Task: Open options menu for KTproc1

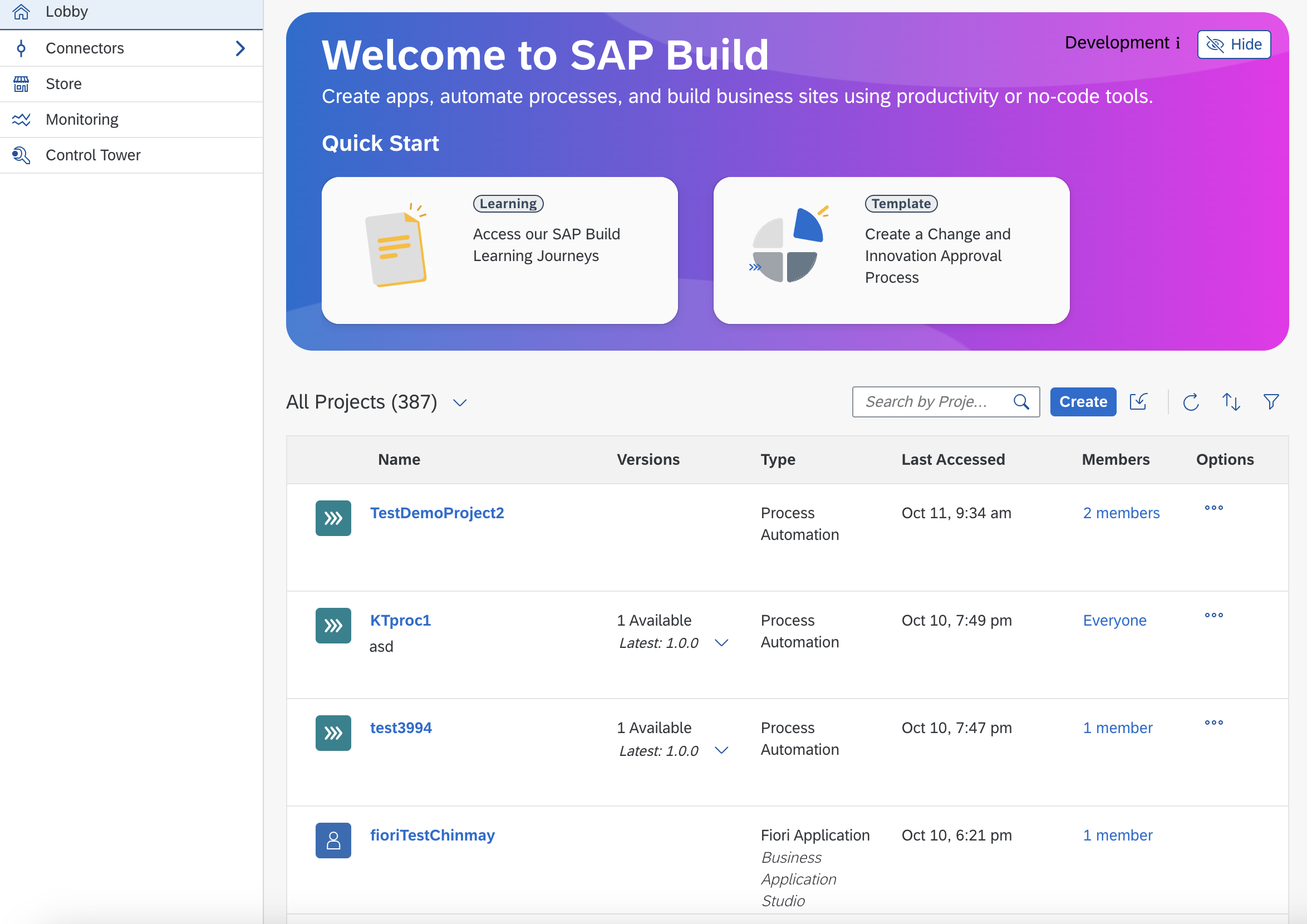Action: tap(1214, 615)
